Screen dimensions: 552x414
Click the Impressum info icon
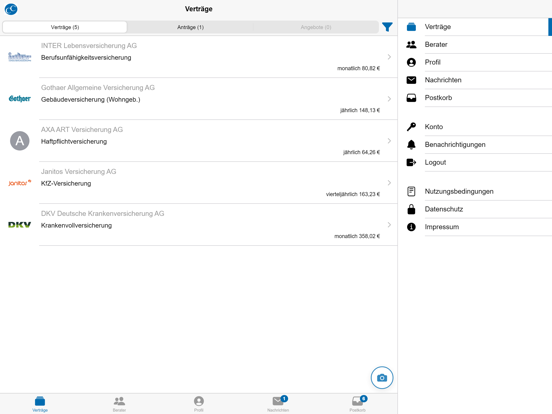(x=411, y=227)
